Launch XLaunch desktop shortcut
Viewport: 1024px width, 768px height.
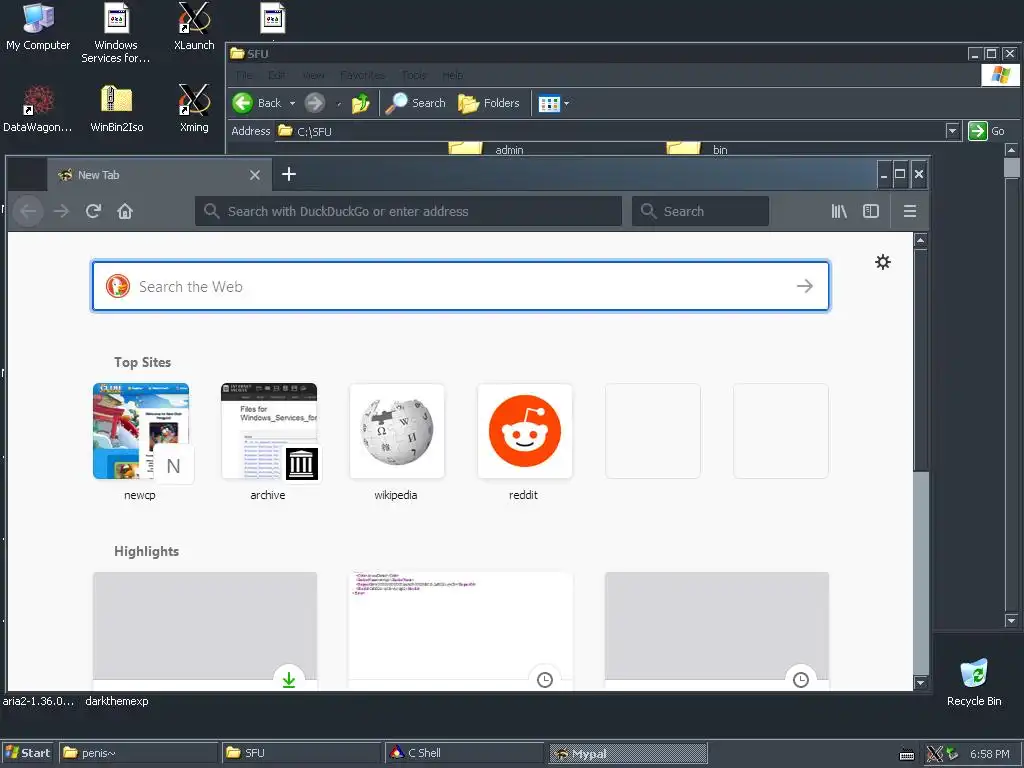coord(194,27)
